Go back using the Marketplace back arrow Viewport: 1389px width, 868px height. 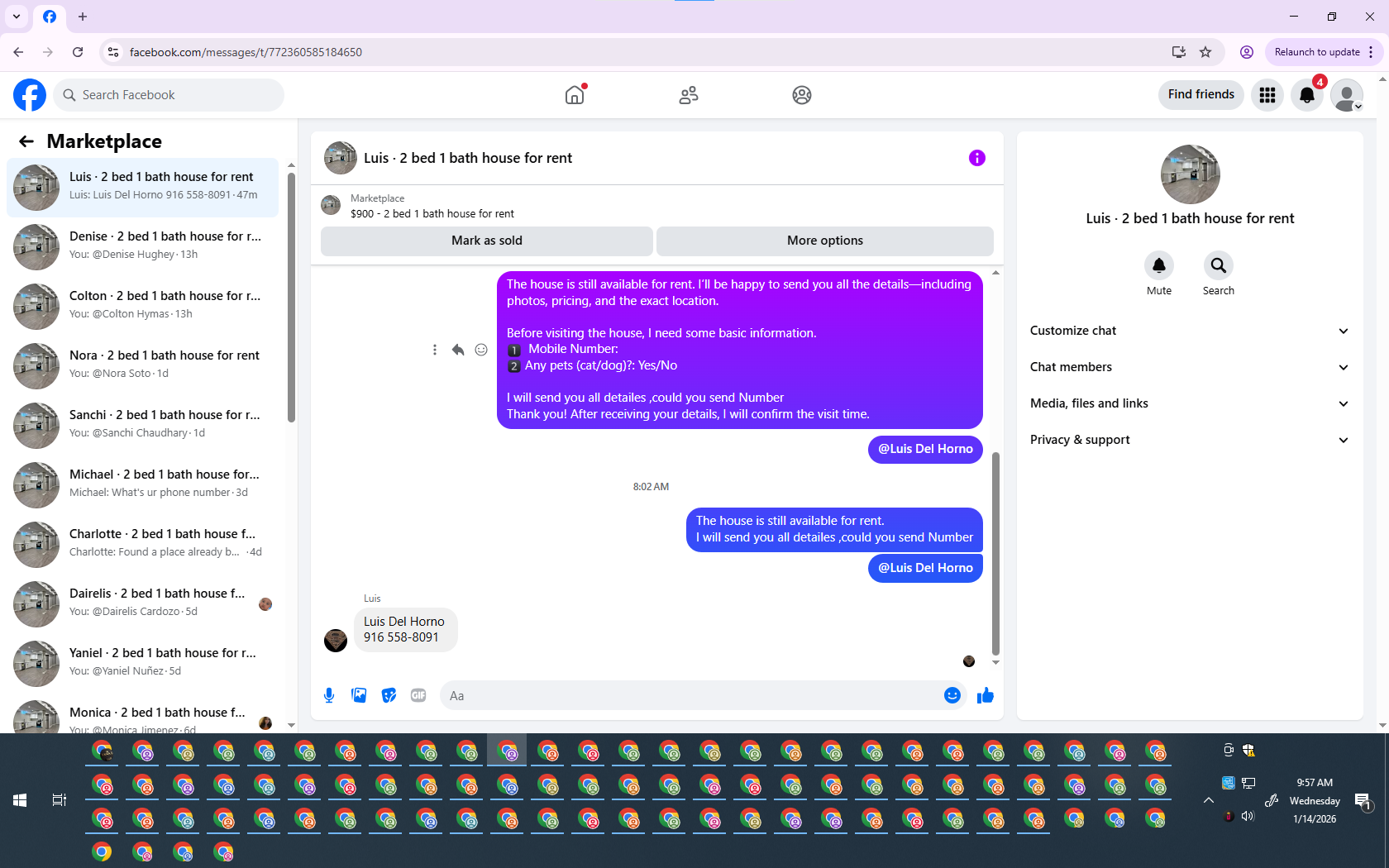pos(26,141)
